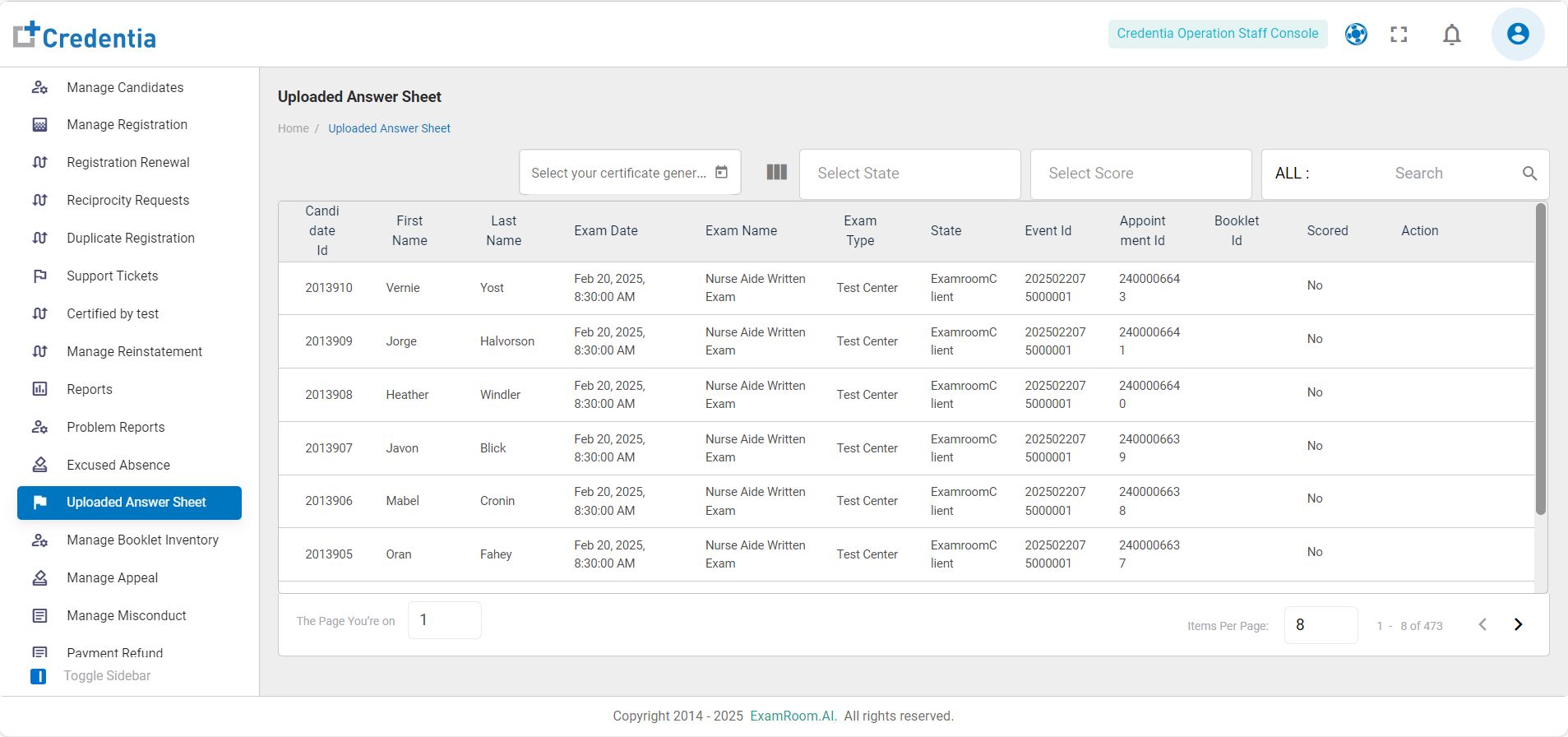Image resolution: width=1568 pixels, height=737 pixels.
Task: Open the Select State dropdown
Action: click(909, 174)
